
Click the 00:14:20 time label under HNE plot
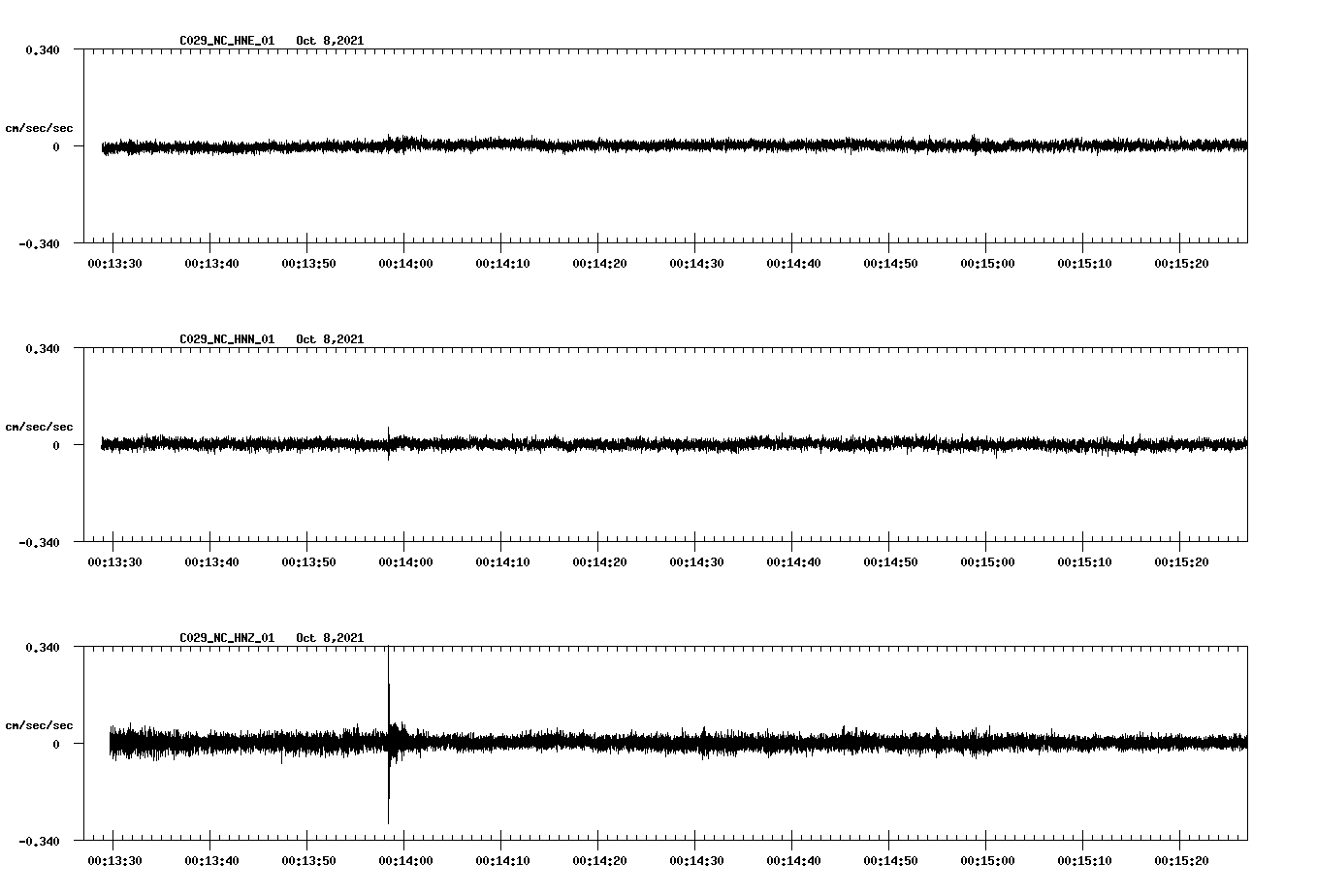[x=599, y=264]
